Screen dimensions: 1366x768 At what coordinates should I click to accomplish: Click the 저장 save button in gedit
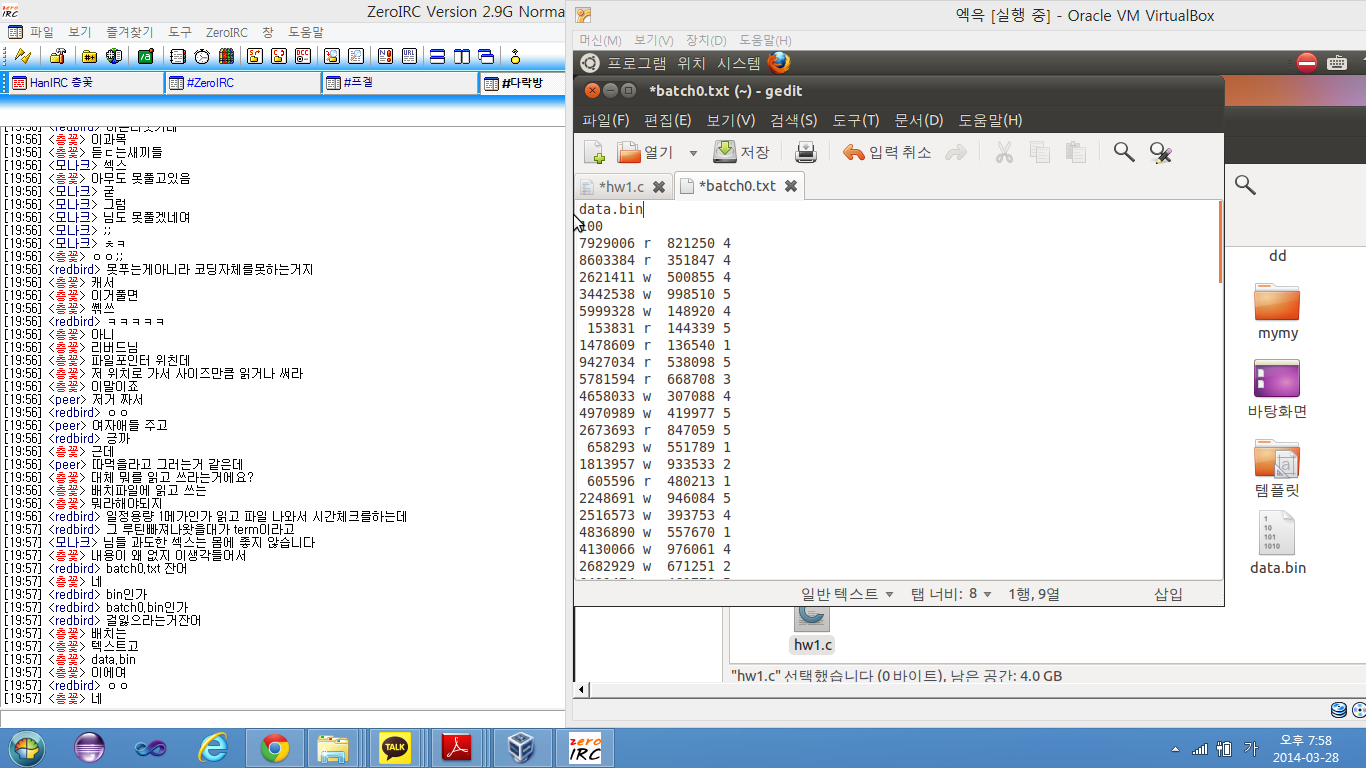tap(741, 152)
